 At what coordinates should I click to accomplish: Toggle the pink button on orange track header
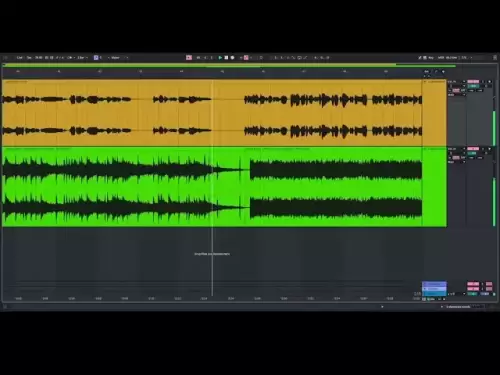coord(473,81)
